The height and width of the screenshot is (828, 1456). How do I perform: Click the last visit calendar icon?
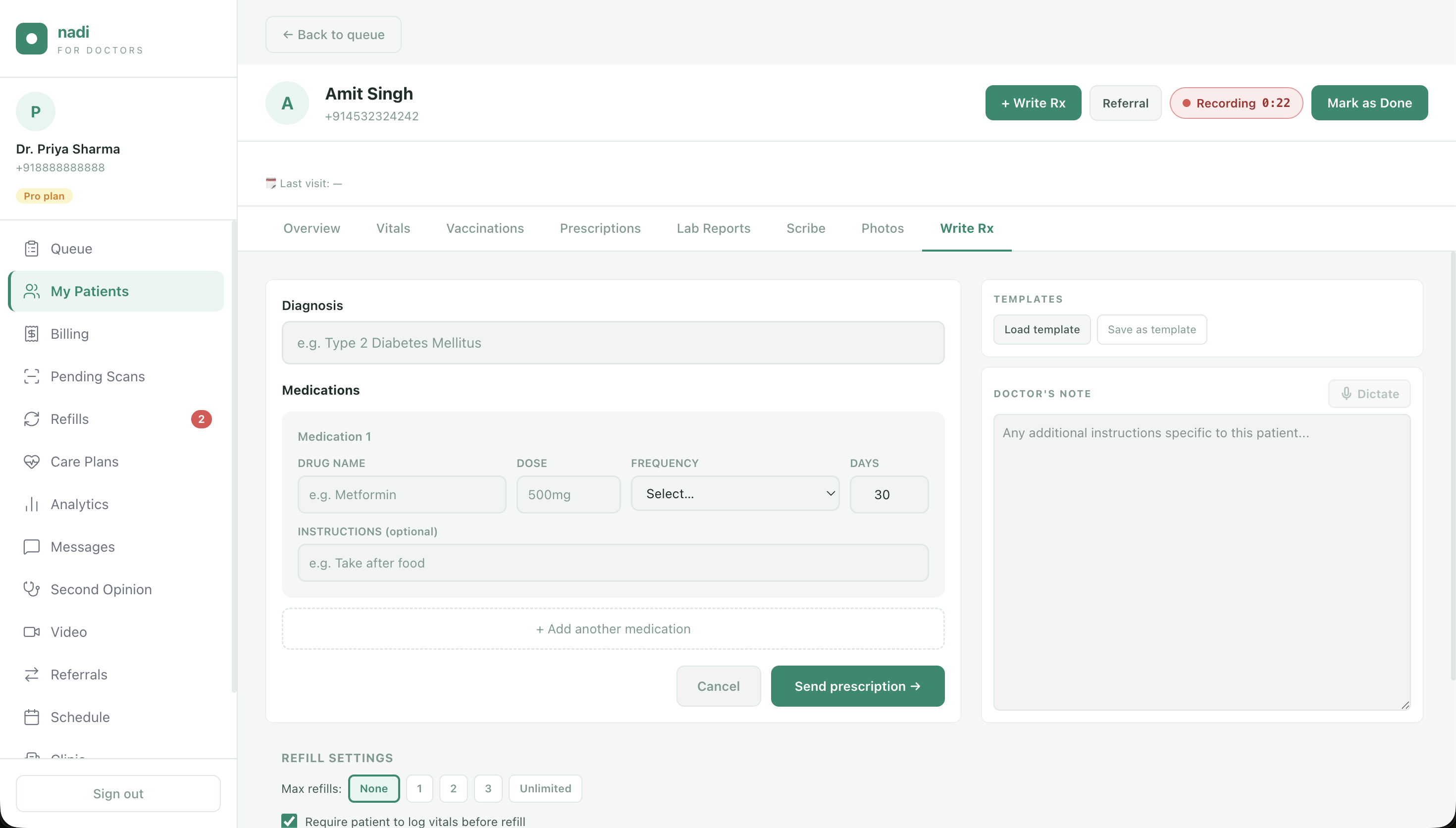(271, 183)
